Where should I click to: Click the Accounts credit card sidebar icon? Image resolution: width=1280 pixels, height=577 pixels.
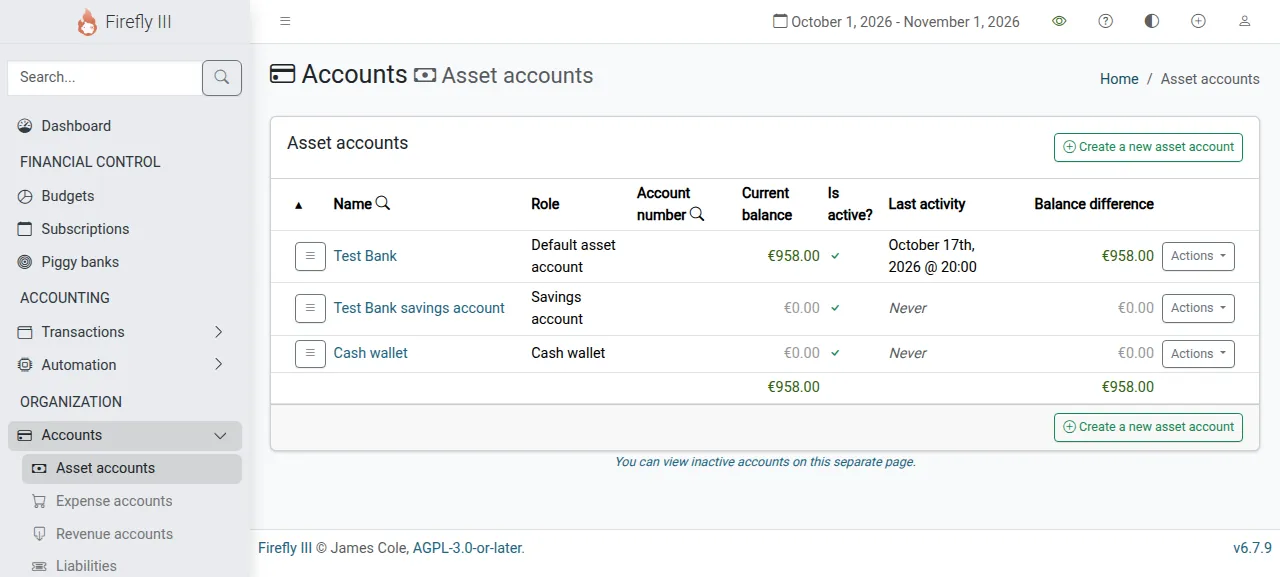(x=25, y=435)
